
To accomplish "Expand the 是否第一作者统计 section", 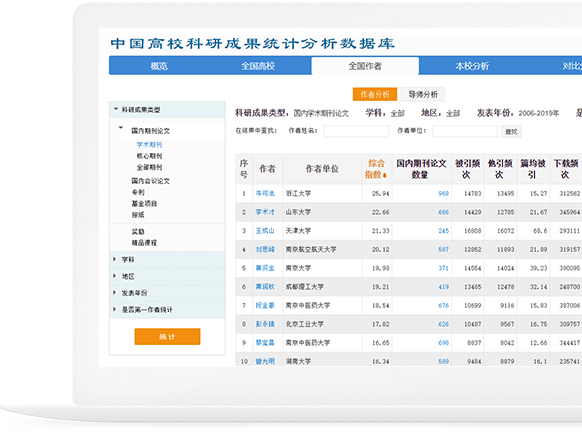I will pyautogui.click(x=115, y=309).
